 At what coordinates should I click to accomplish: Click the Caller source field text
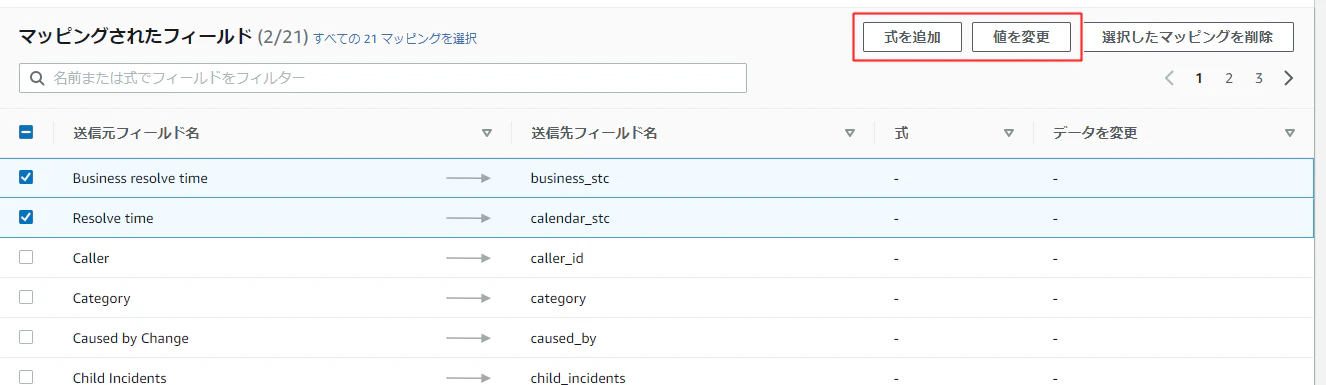(91, 258)
